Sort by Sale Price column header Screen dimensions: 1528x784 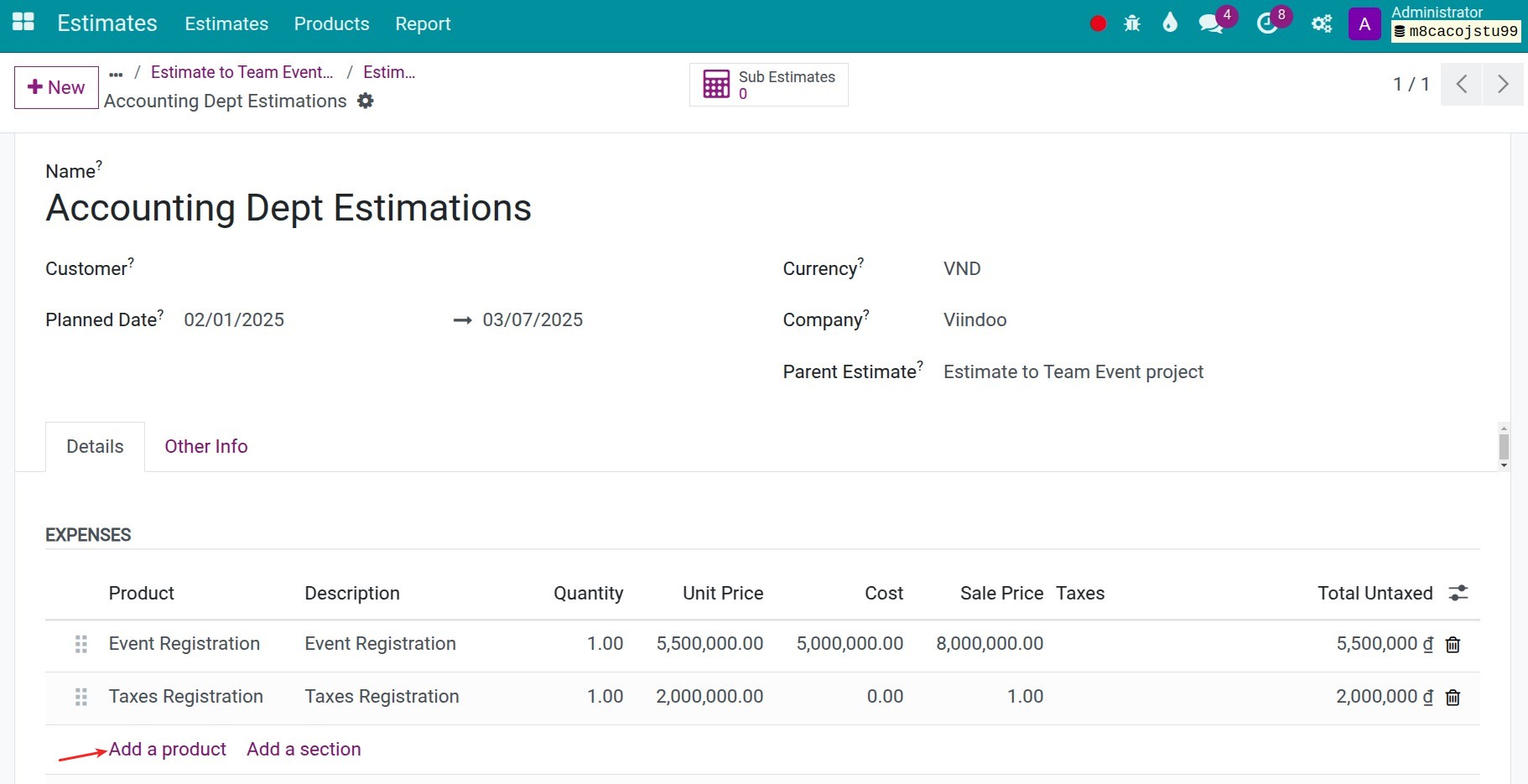click(x=1001, y=593)
